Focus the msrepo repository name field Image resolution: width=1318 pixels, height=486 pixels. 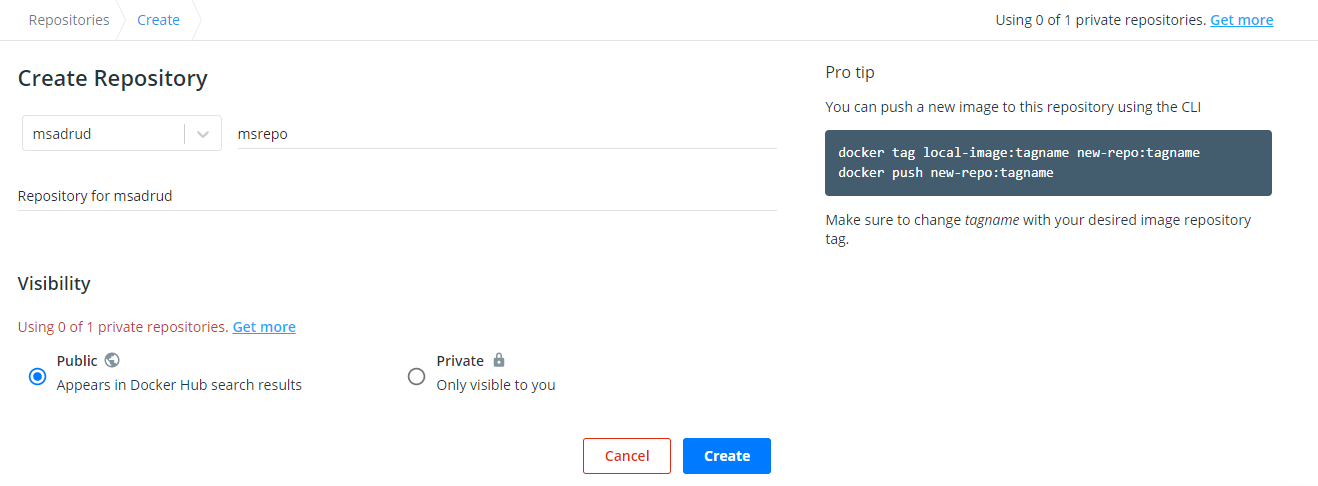click(506, 134)
